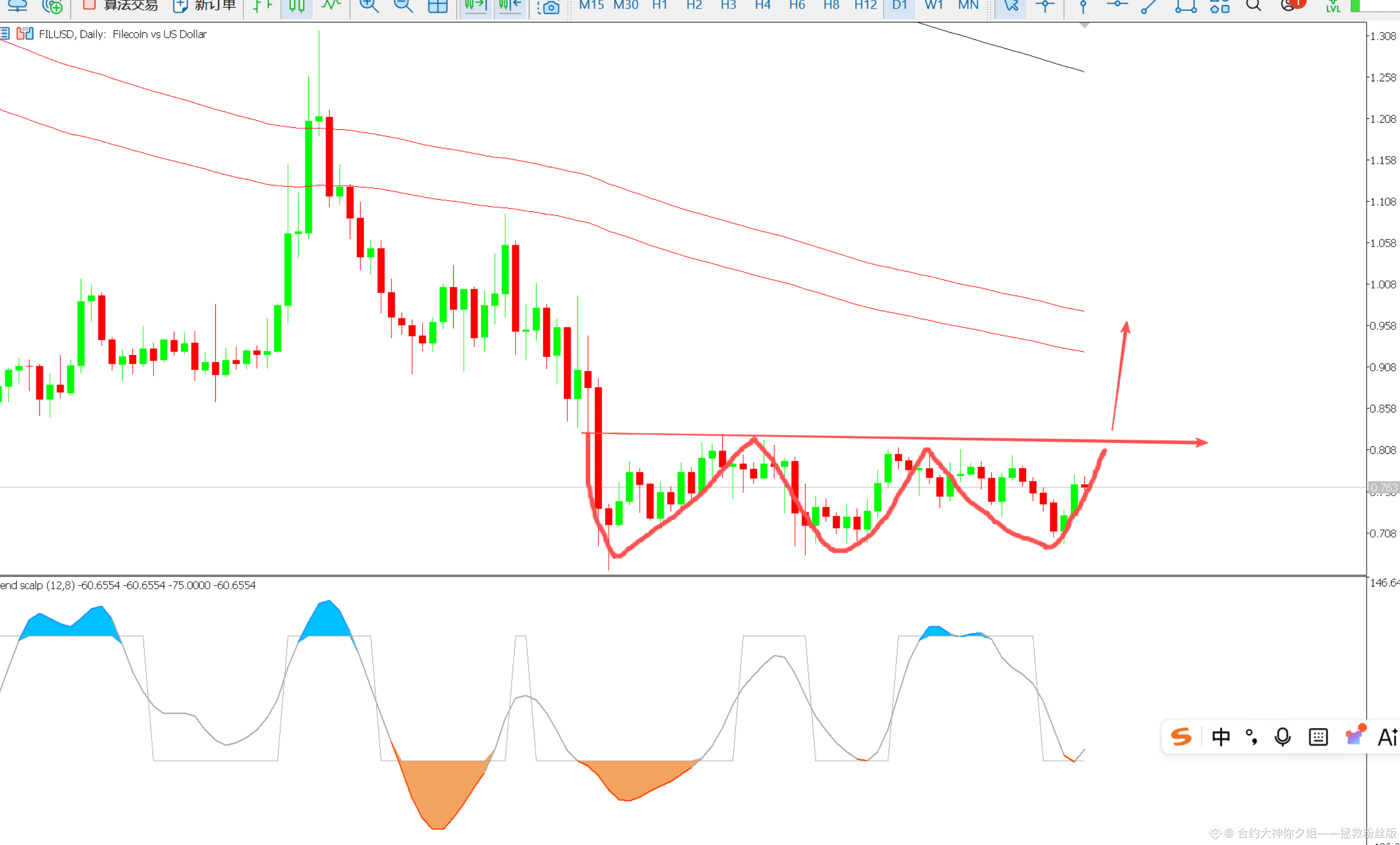Click the green LVL icon
Viewport: 1400px width, 845px height.
coord(1333,6)
